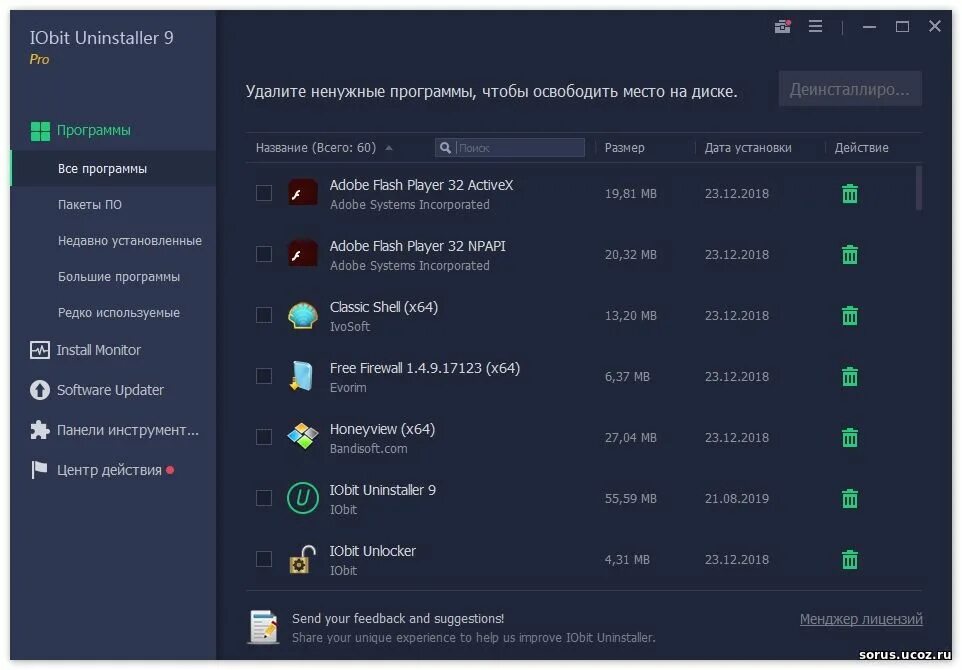Screen dimensions: 962x670
Task: Click the 55,59 MB size value
Action: 630,499
